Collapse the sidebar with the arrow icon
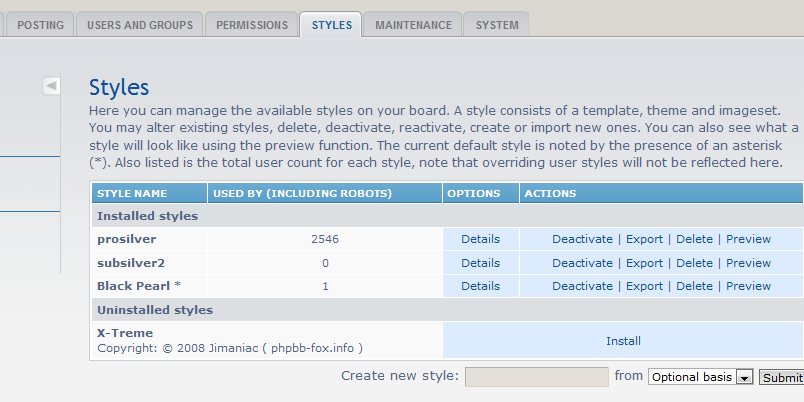804x402 pixels. 51,86
